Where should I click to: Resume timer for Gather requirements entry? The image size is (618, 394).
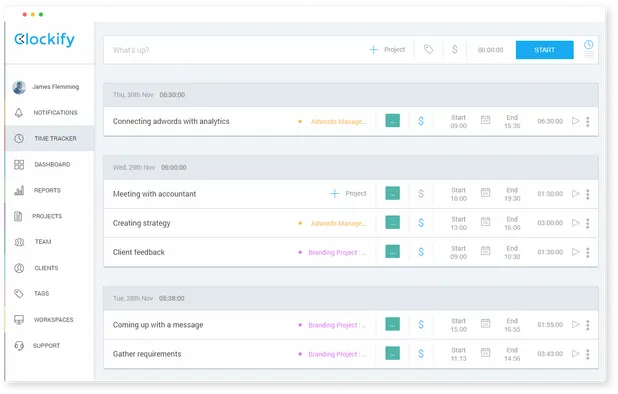[x=575, y=353]
